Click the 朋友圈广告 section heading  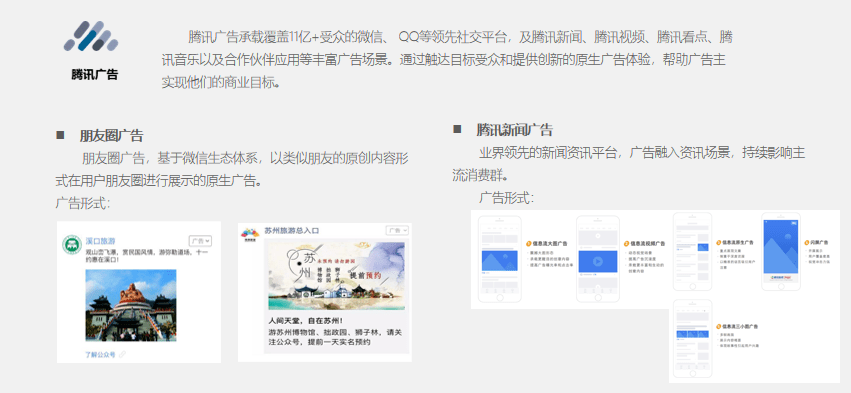pyautogui.click(x=111, y=135)
